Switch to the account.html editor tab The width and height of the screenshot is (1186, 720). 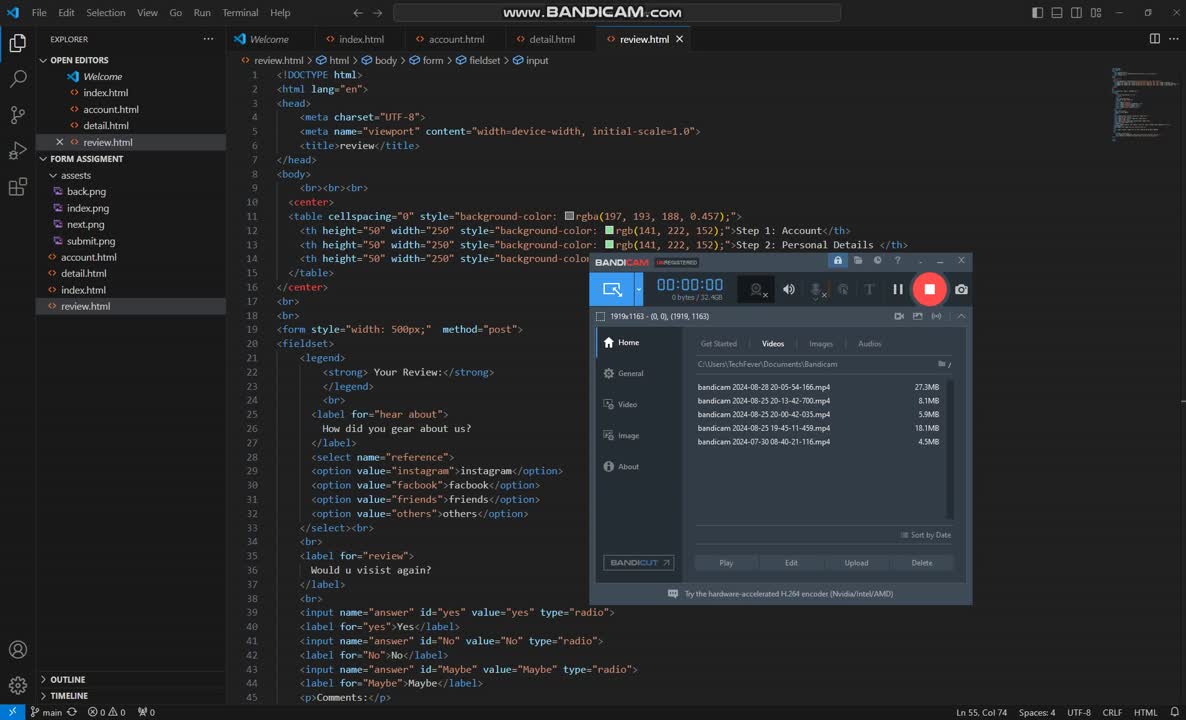(x=456, y=39)
